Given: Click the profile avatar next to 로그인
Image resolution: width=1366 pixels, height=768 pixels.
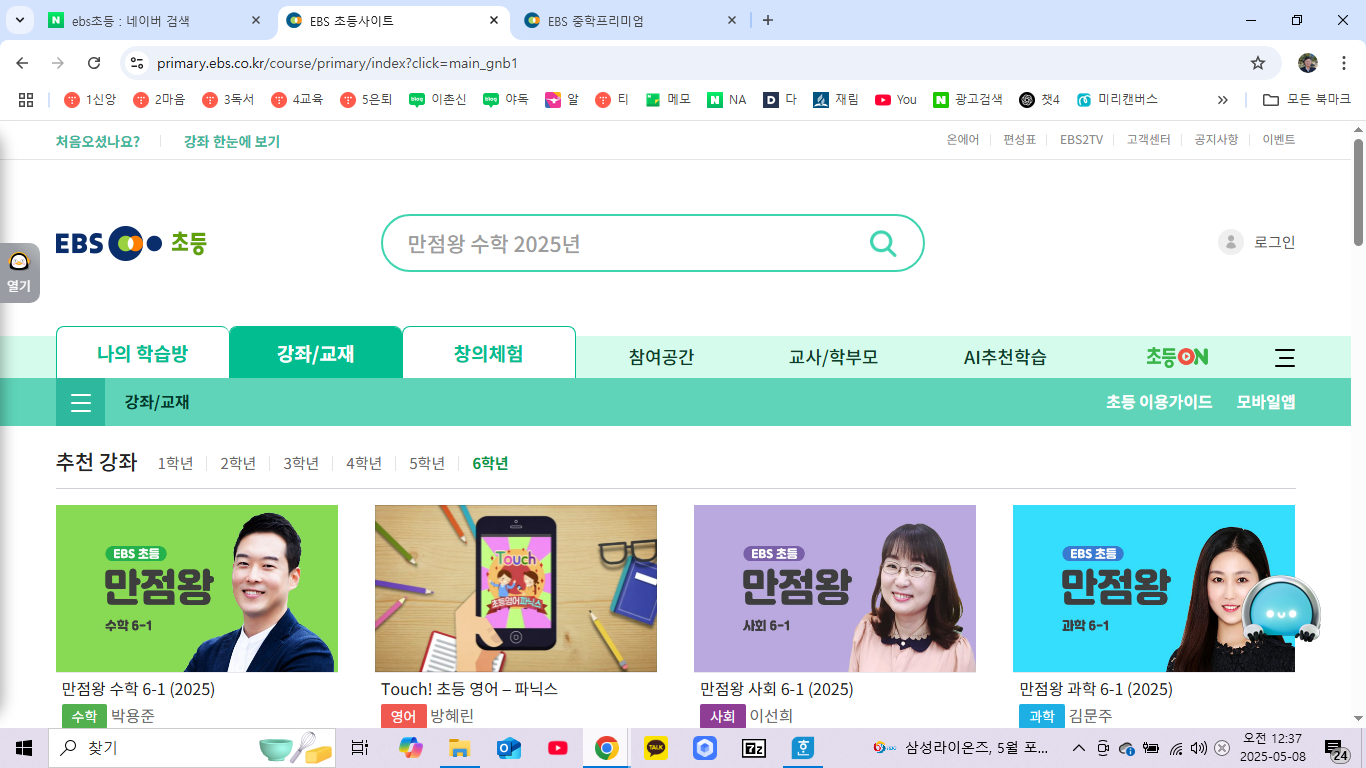Looking at the screenshot, I should click(x=1230, y=242).
